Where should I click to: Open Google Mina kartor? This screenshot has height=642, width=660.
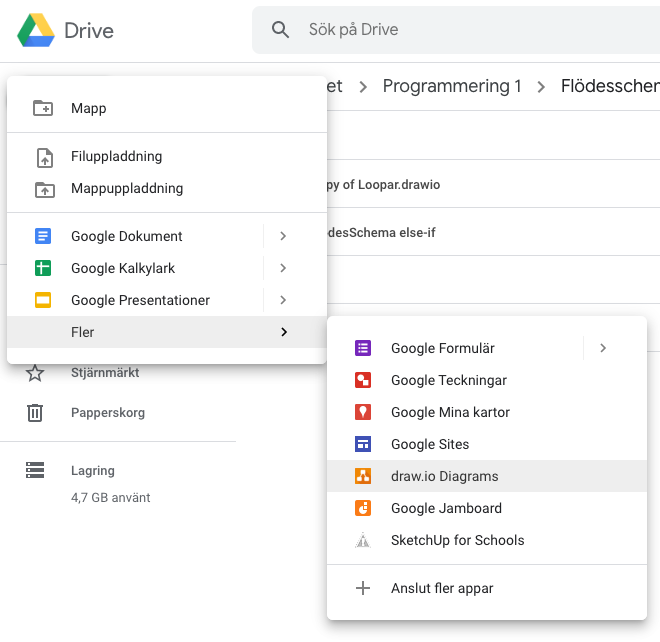pyautogui.click(x=487, y=412)
